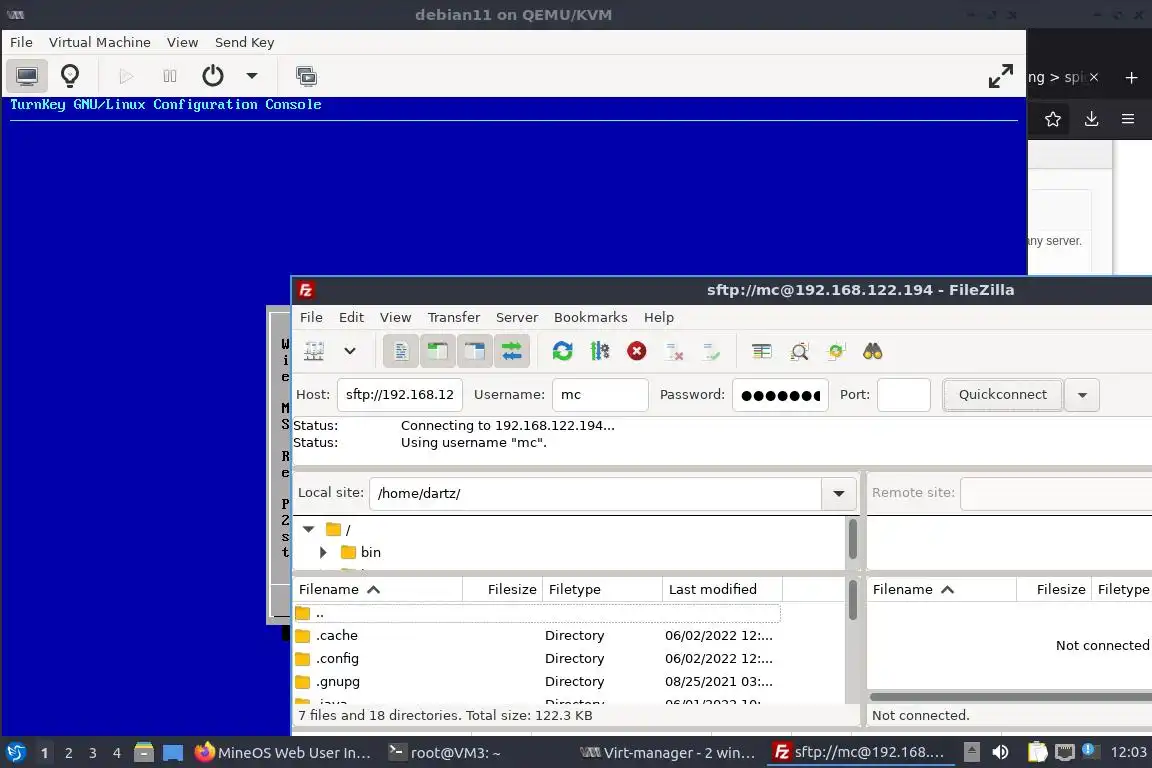Click the Quickconnect button
The image size is (1152, 768).
click(x=1002, y=395)
